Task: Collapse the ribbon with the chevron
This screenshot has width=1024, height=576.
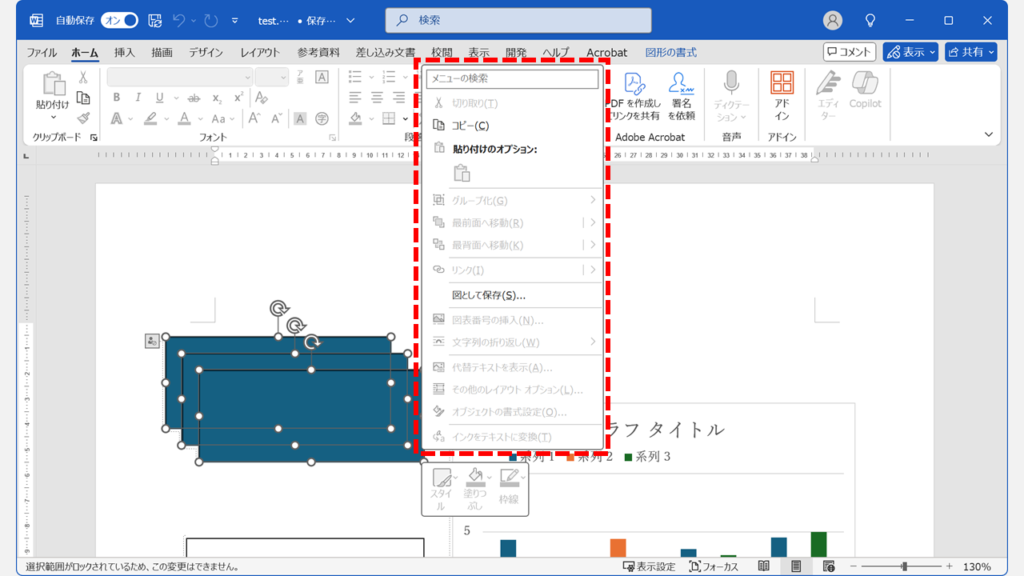Action: pos(989,135)
